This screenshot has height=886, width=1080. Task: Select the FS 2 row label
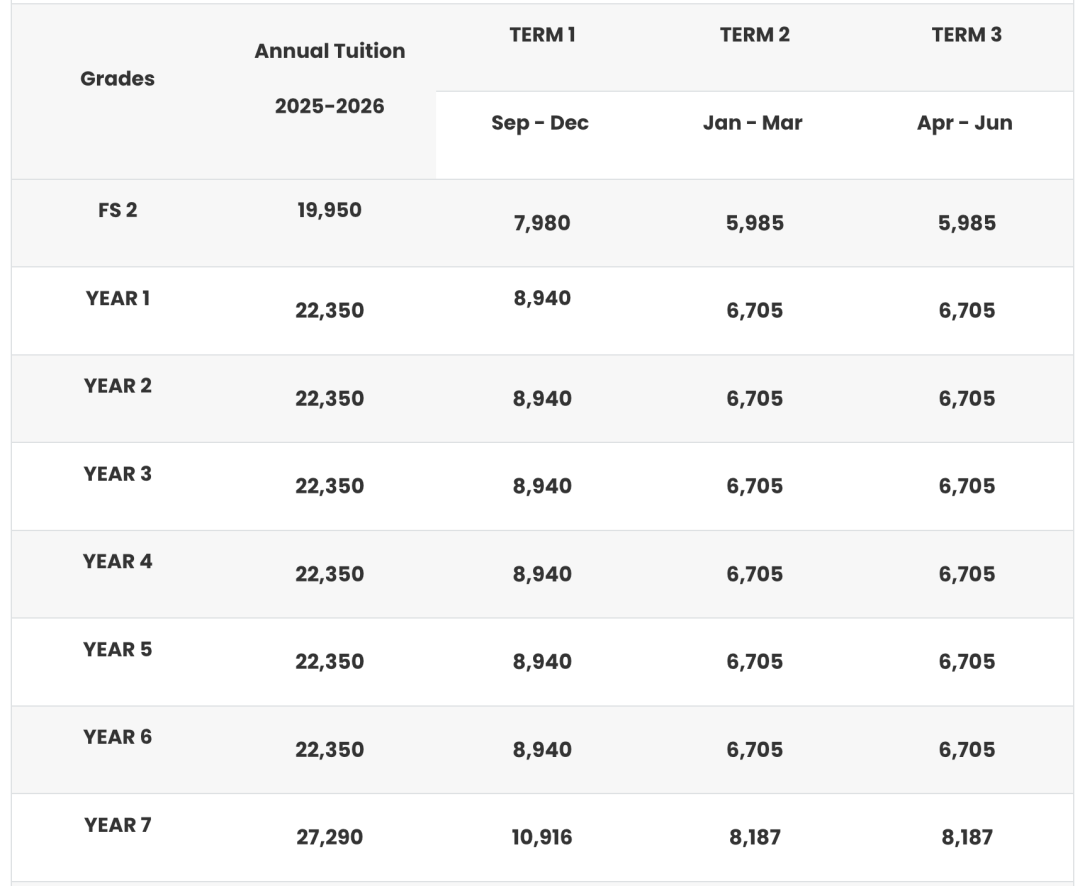pyautogui.click(x=118, y=210)
